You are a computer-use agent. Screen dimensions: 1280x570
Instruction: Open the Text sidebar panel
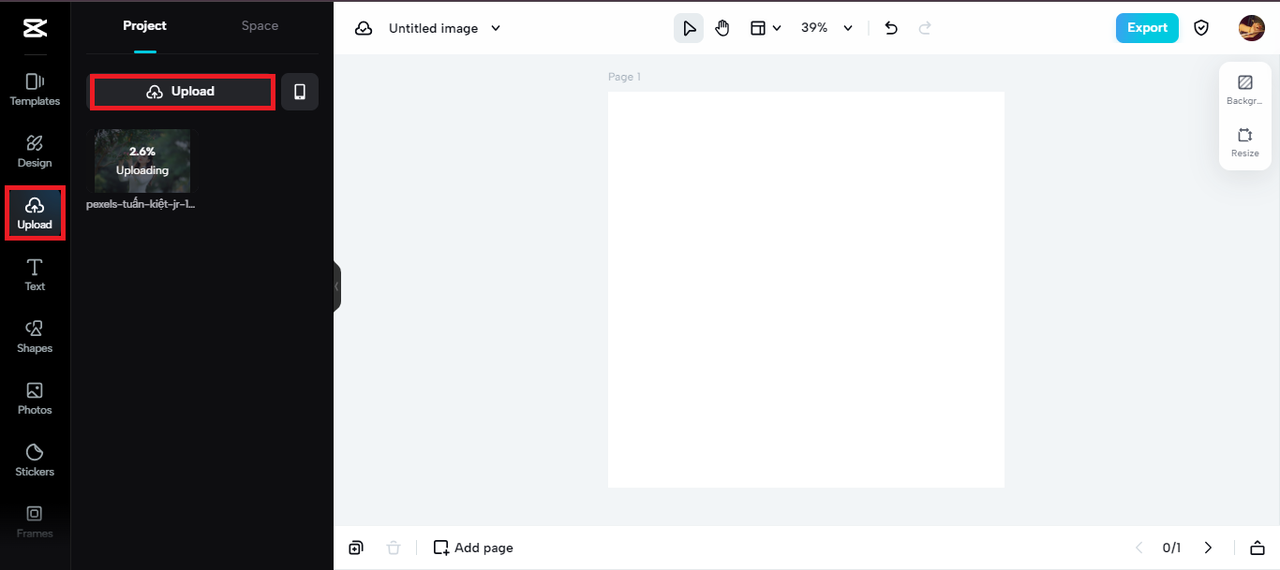pos(35,275)
